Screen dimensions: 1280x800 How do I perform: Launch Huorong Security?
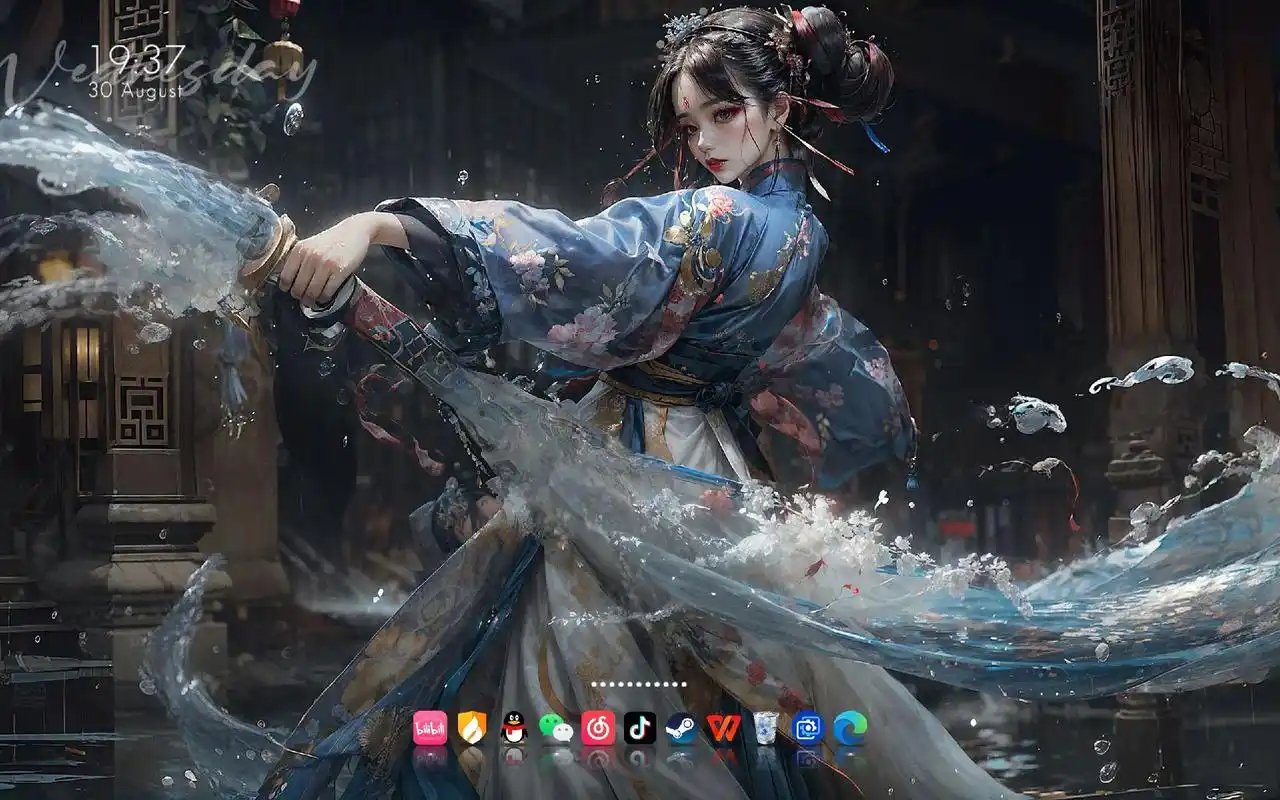472,729
